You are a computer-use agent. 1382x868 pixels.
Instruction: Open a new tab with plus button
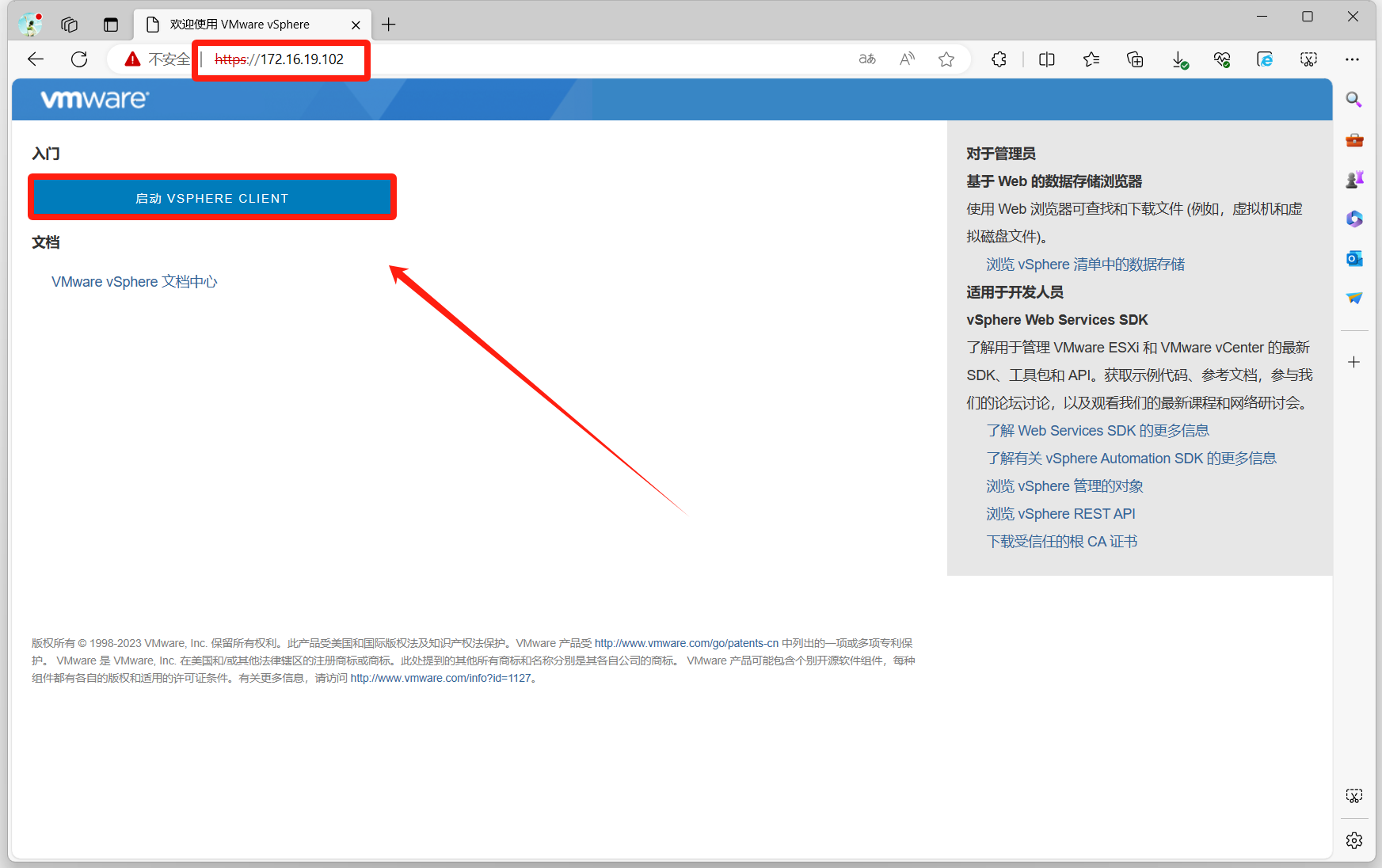388,25
